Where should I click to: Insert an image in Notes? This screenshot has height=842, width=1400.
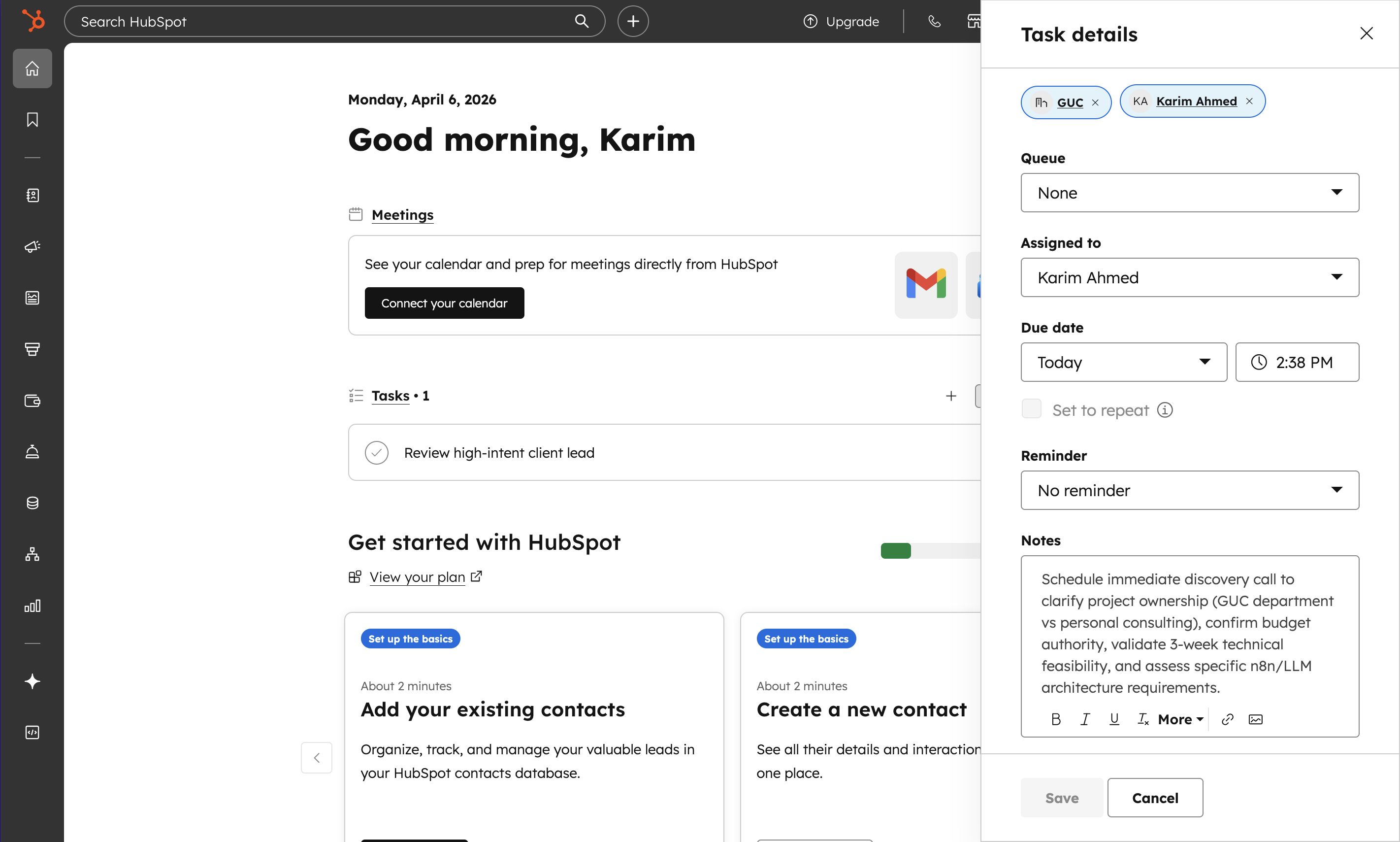[x=1255, y=719]
